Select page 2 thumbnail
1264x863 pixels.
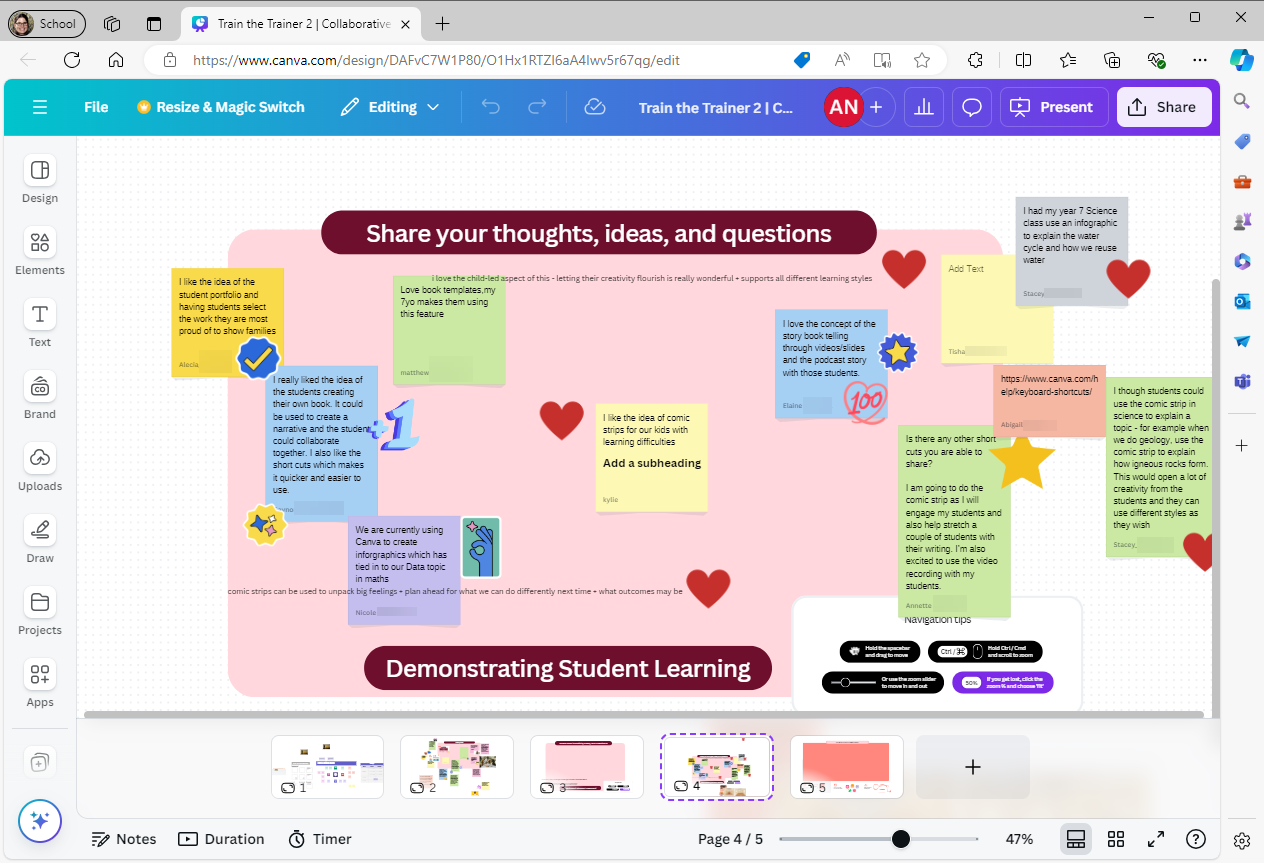coord(457,767)
